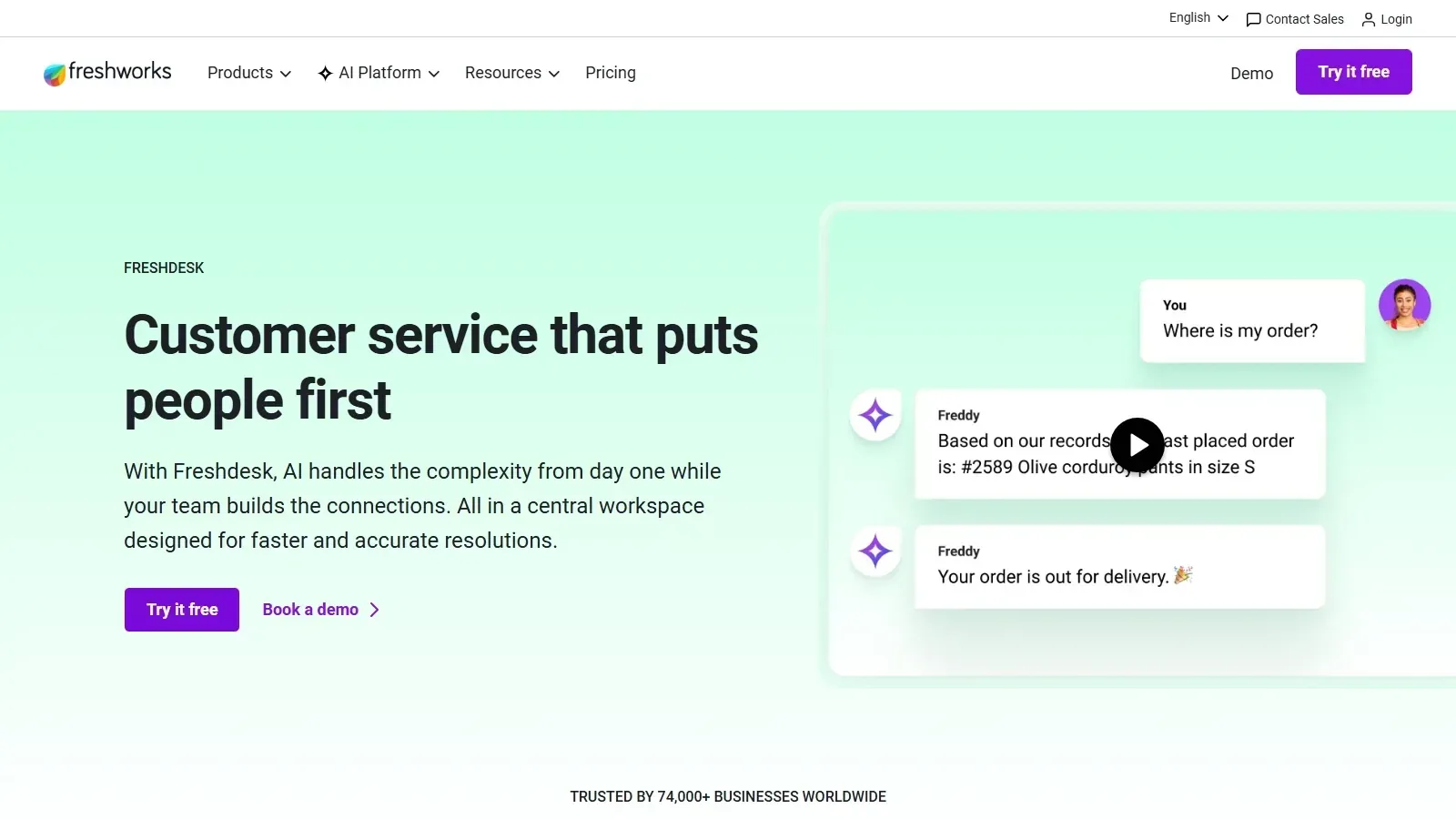Open the Demo link in header

[1251, 74]
